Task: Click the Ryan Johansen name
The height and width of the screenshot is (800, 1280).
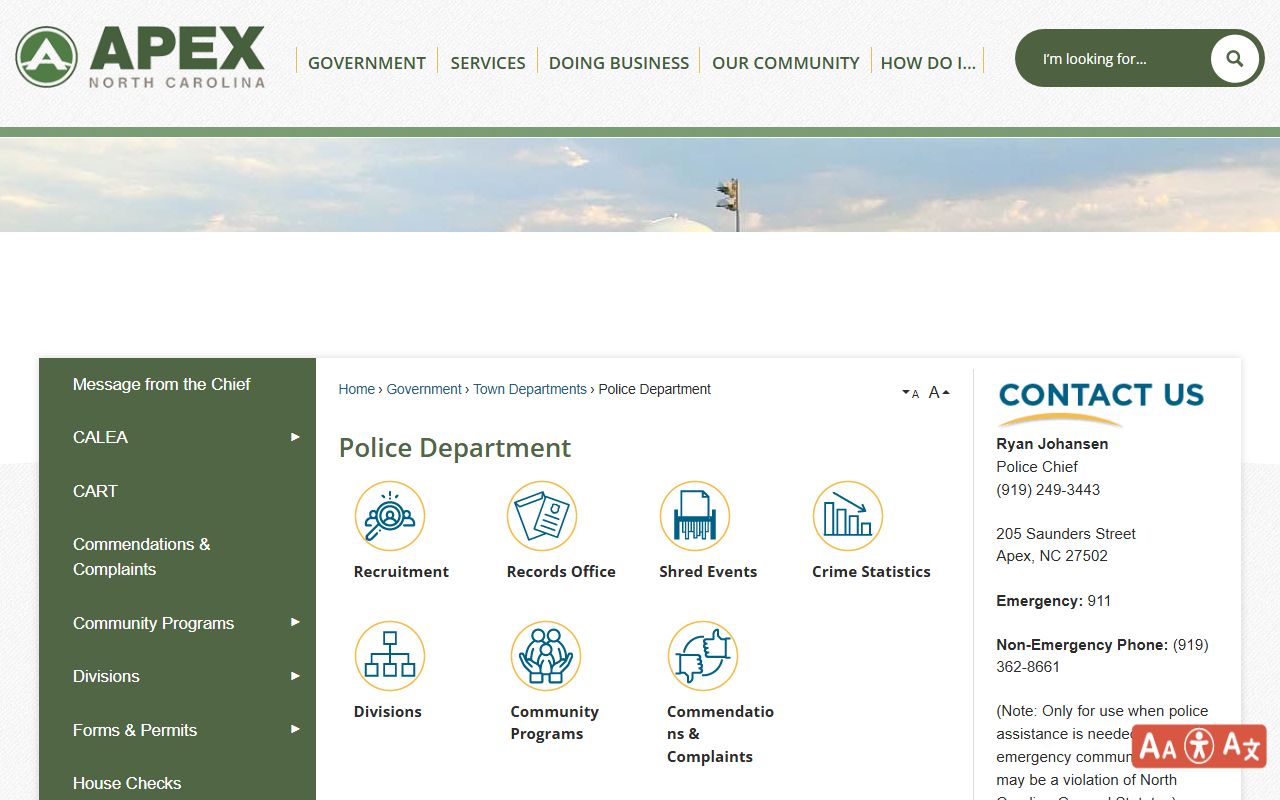Action: point(1052,444)
